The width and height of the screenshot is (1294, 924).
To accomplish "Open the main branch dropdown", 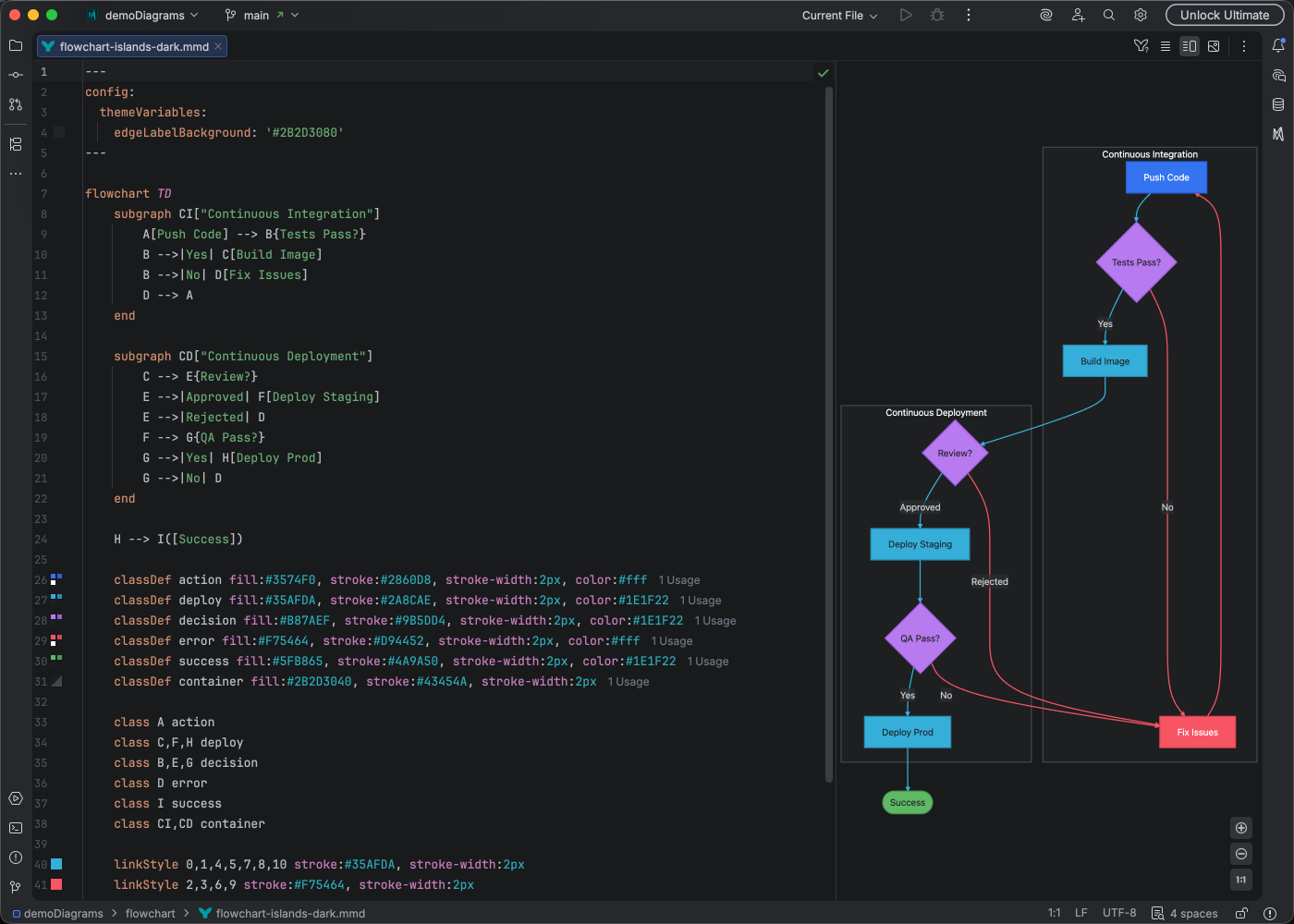I will tap(262, 15).
